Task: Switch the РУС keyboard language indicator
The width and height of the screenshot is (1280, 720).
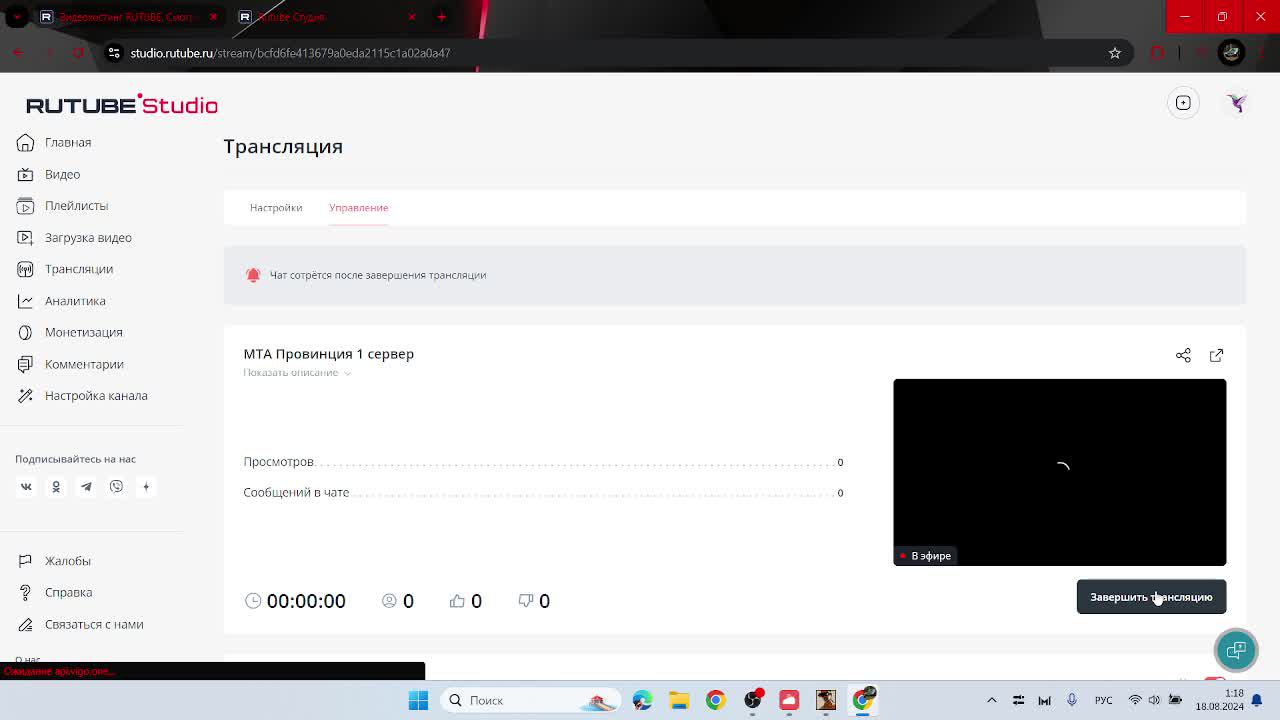Action: pos(1103,700)
